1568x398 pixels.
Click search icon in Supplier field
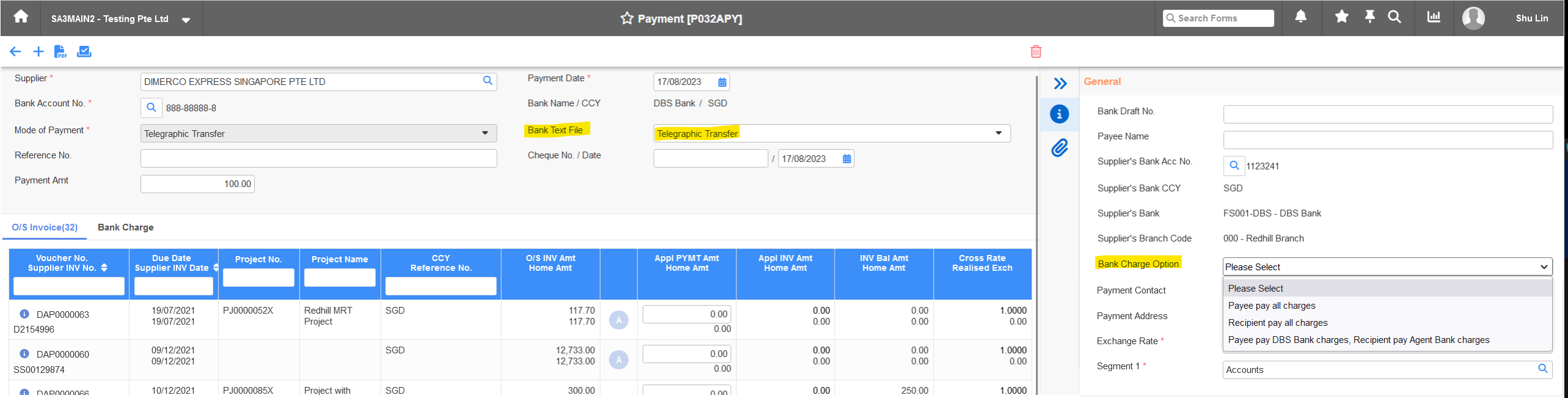(x=488, y=81)
